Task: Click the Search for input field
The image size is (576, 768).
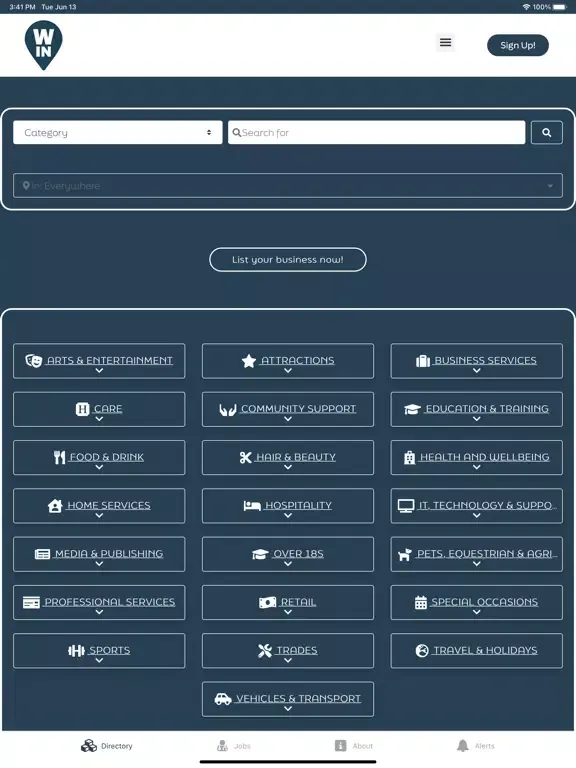Action: [x=377, y=132]
